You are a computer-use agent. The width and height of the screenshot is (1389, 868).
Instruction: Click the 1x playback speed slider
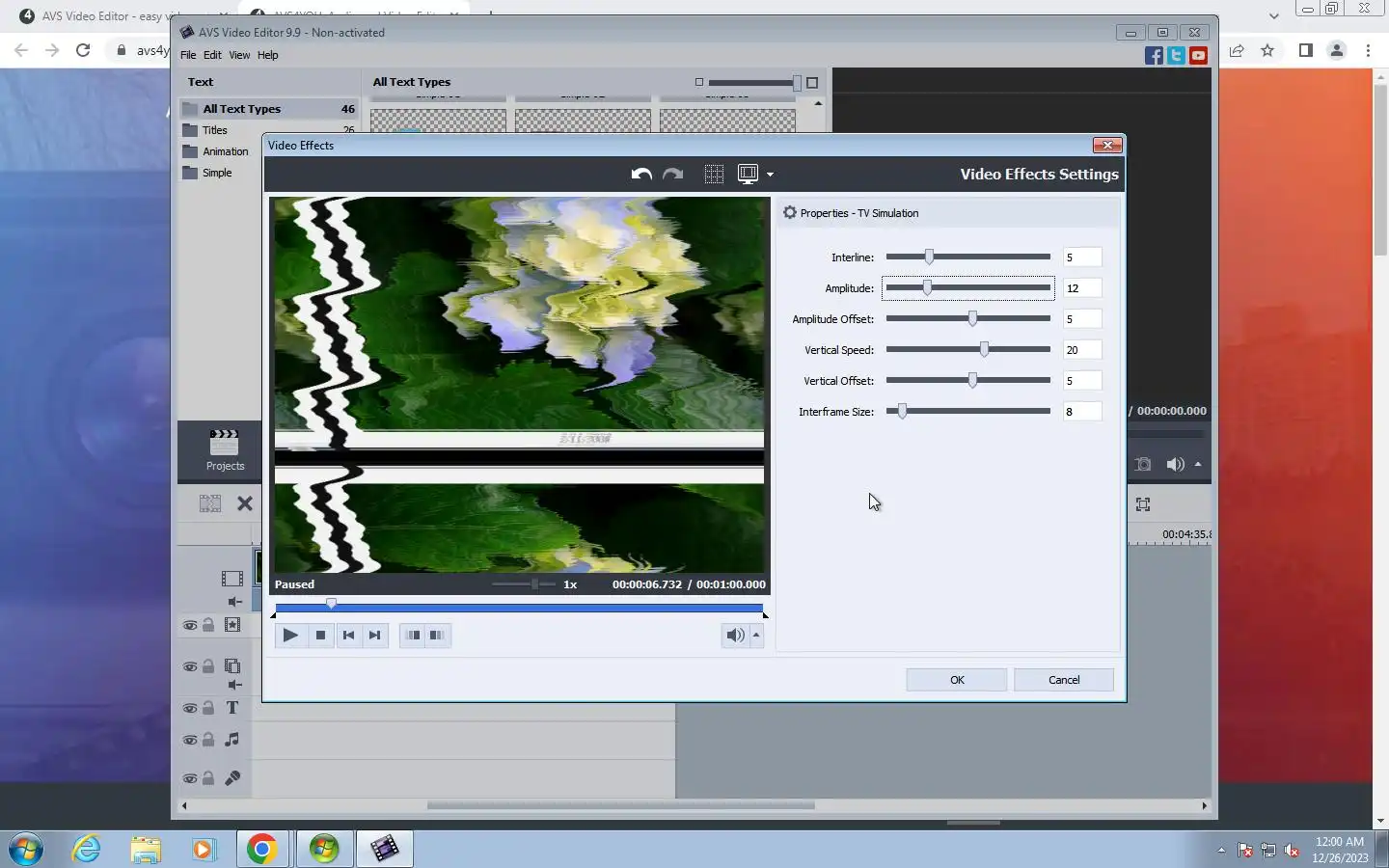[x=524, y=584]
